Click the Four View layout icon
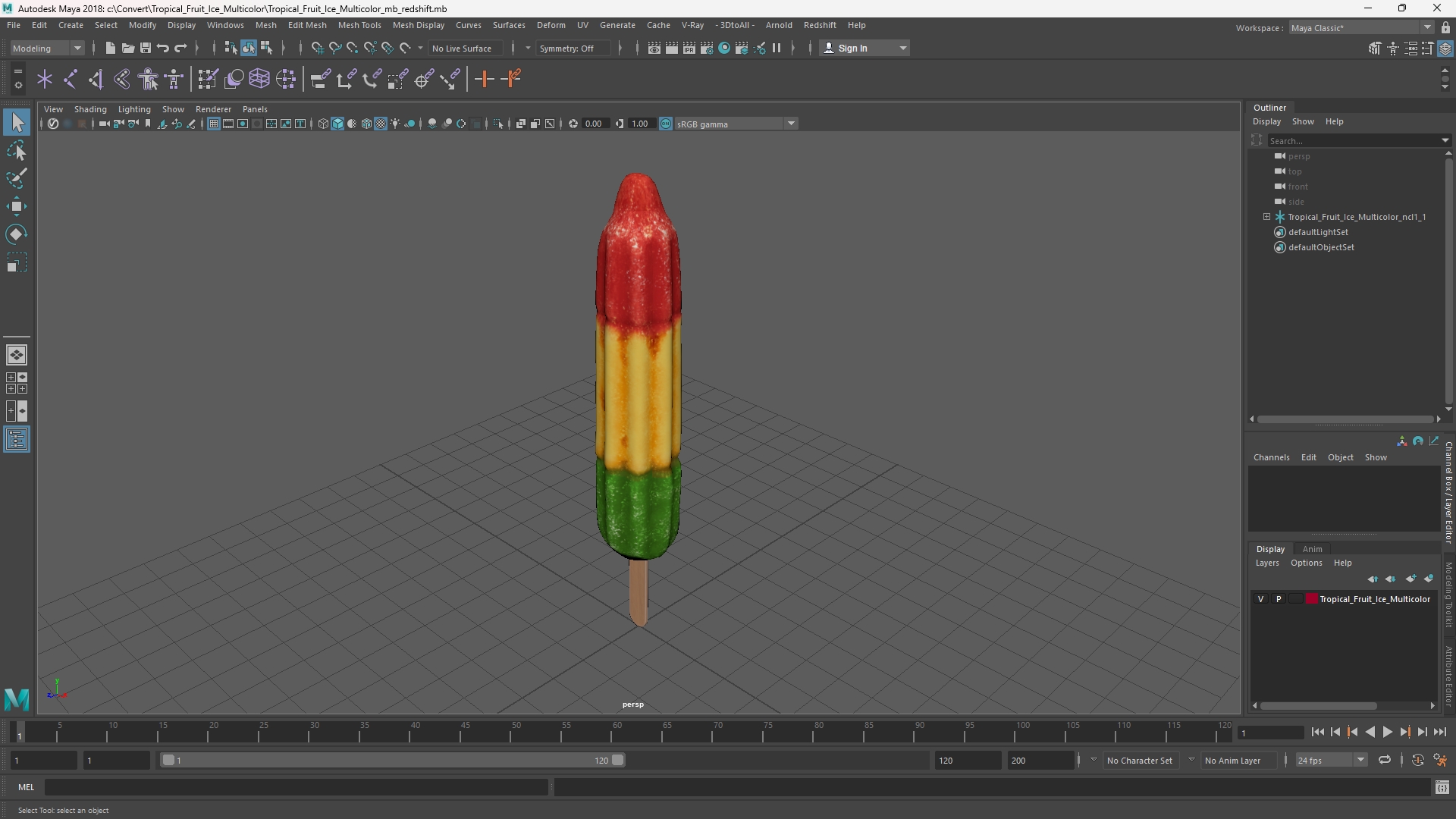Image resolution: width=1456 pixels, height=819 pixels. pyautogui.click(x=17, y=383)
